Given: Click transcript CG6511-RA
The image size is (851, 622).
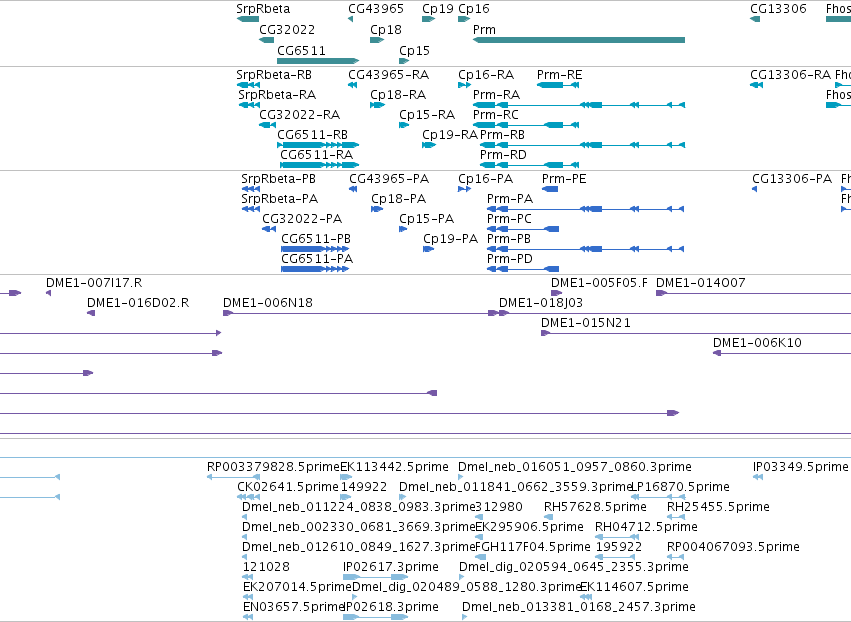Looking at the screenshot, I should click(x=316, y=155).
